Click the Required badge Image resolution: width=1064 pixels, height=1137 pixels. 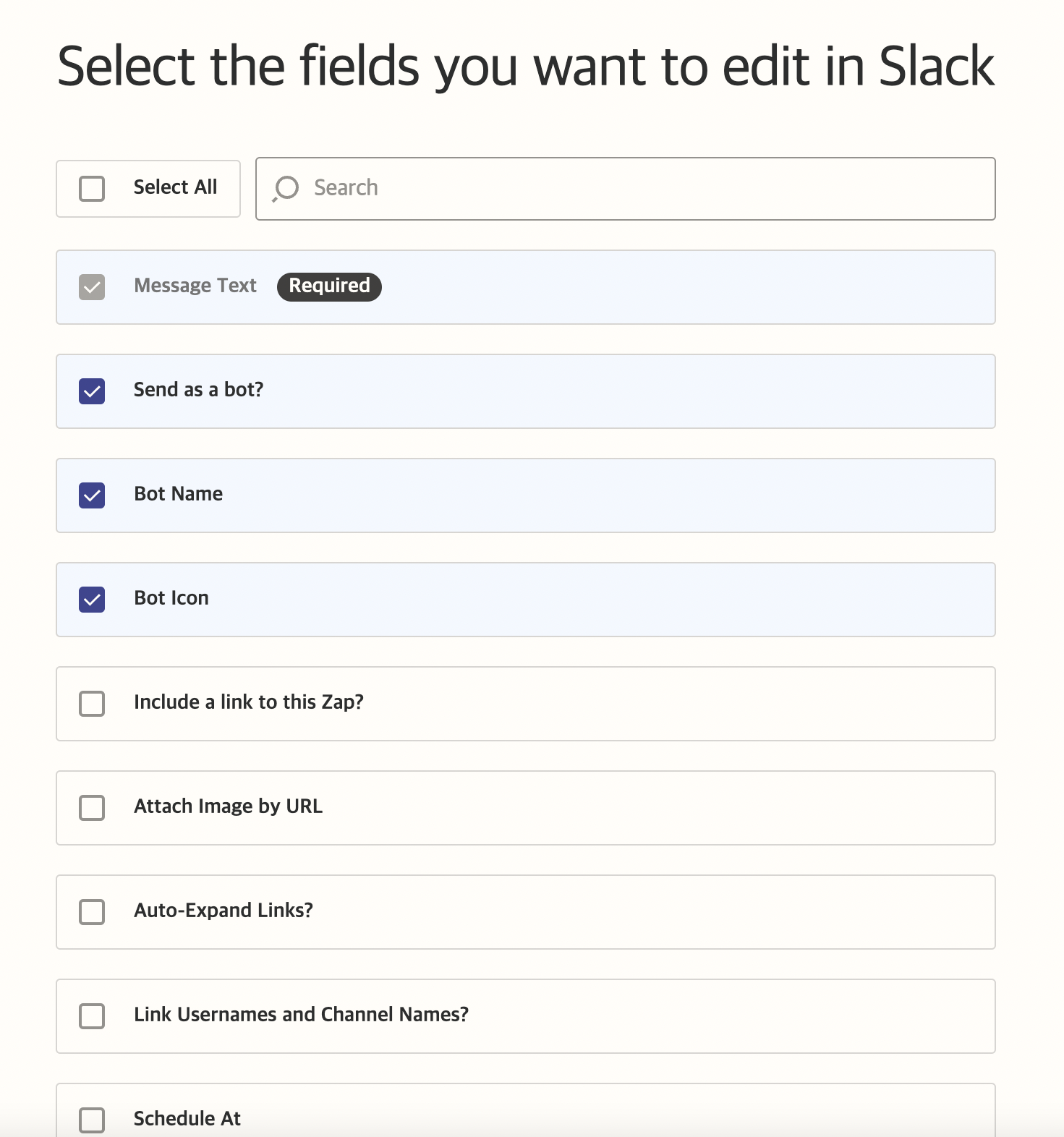point(329,286)
